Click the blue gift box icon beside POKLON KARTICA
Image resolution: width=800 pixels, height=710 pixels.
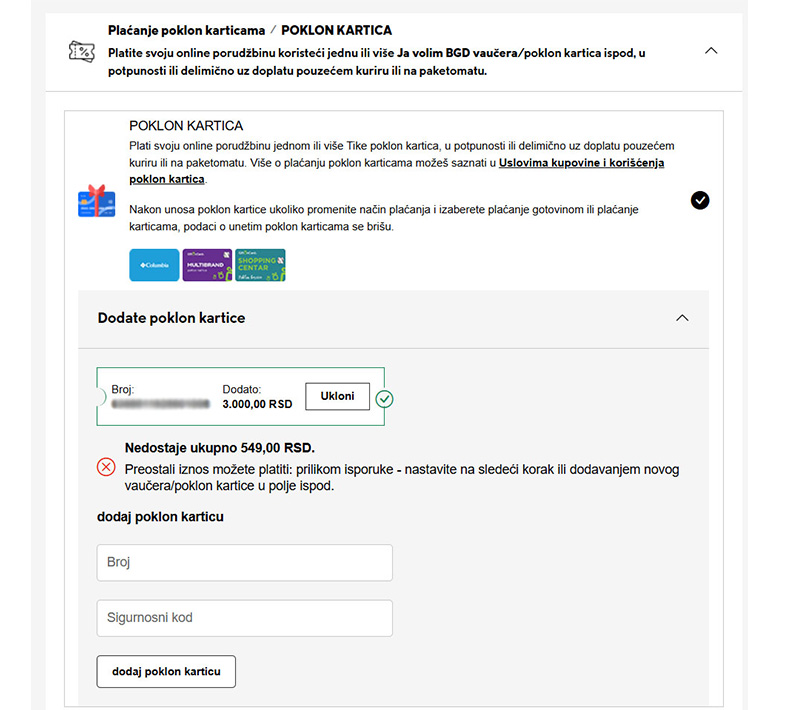[x=96, y=201]
